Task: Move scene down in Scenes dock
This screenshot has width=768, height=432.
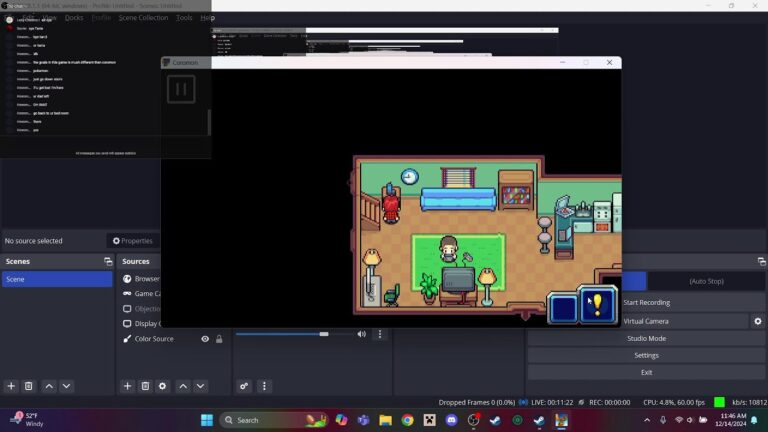Action: coord(66,386)
